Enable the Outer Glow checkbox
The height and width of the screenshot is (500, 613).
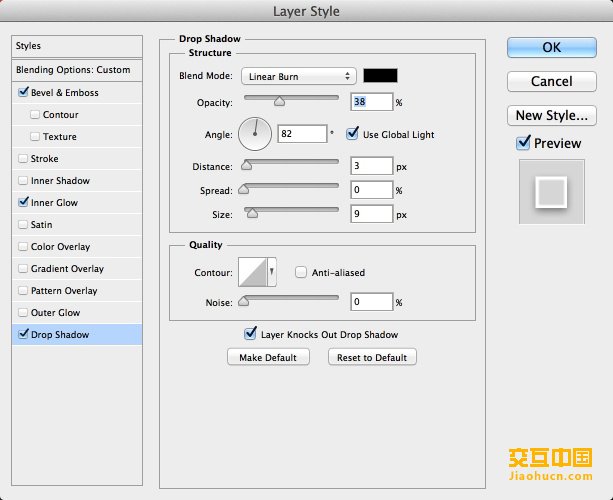coord(23,312)
